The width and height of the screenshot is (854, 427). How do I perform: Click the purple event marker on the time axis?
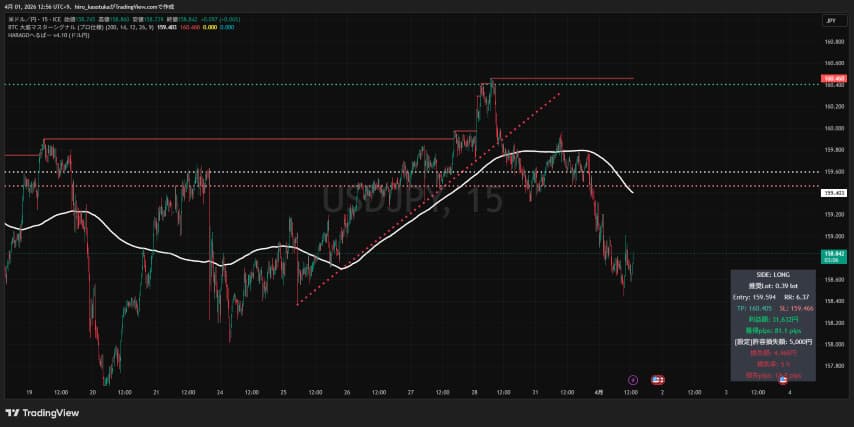(x=633, y=380)
